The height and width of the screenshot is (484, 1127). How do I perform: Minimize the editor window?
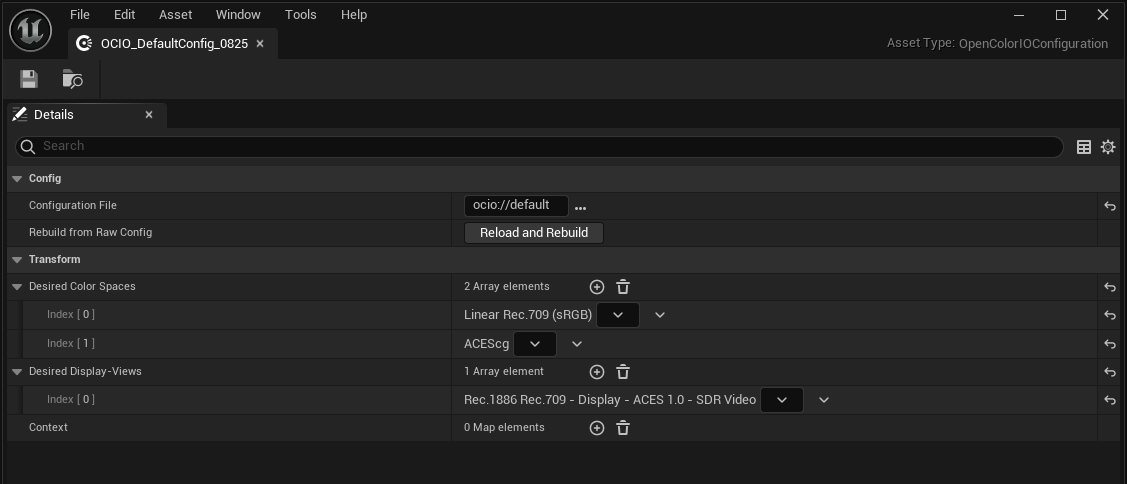pyautogui.click(x=1018, y=15)
